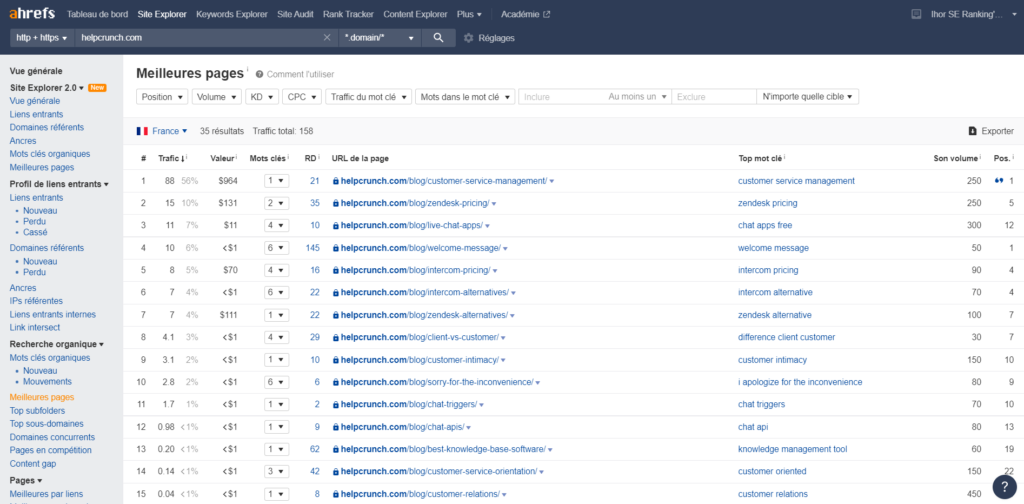
Task: Open the Position filter dropdown
Action: coord(162,97)
